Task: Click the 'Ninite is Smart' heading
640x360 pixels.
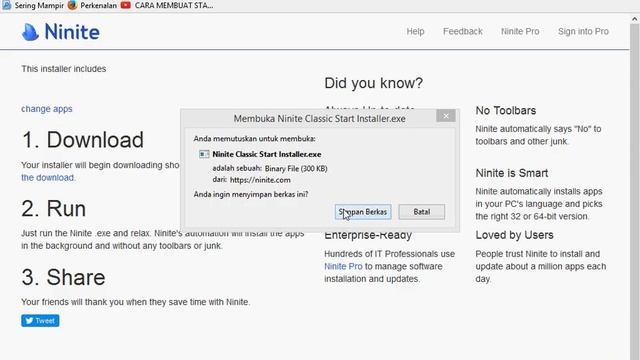Action: [511, 173]
